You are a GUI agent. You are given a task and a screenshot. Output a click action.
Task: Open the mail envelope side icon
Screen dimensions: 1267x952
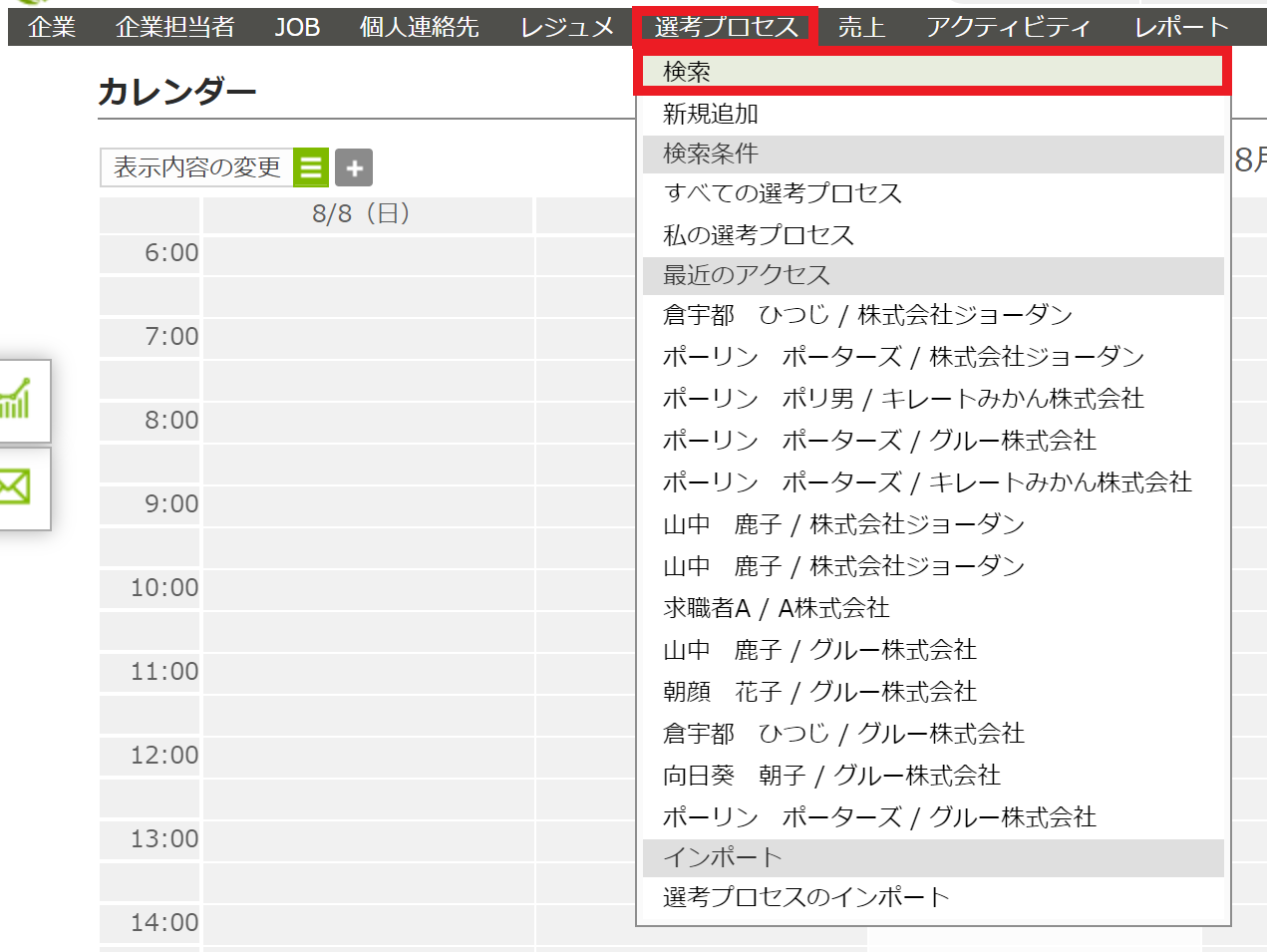(16, 487)
